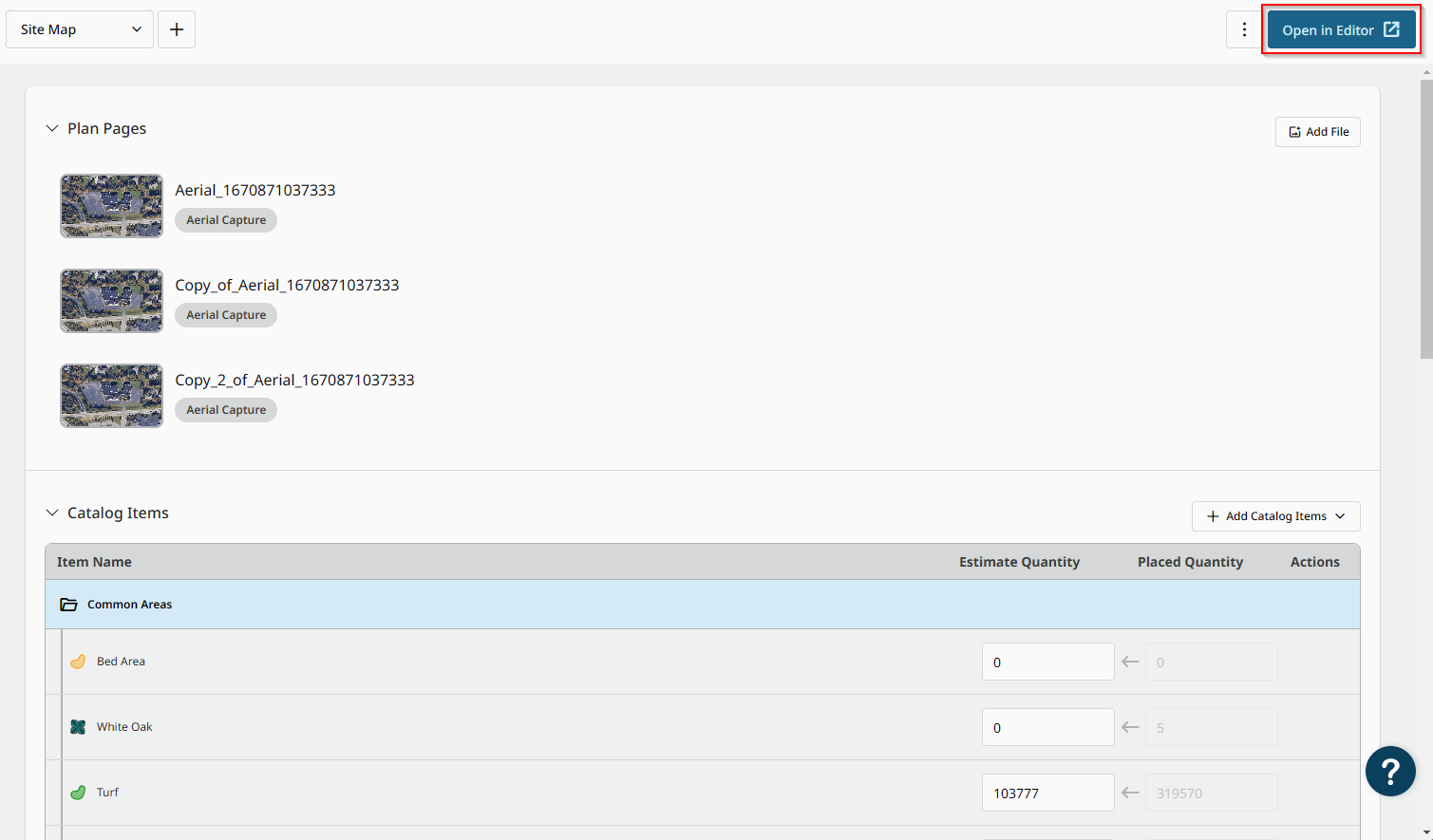The image size is (1433, 840).
Task: Click the Common Areas group row label
Action: 129,605
